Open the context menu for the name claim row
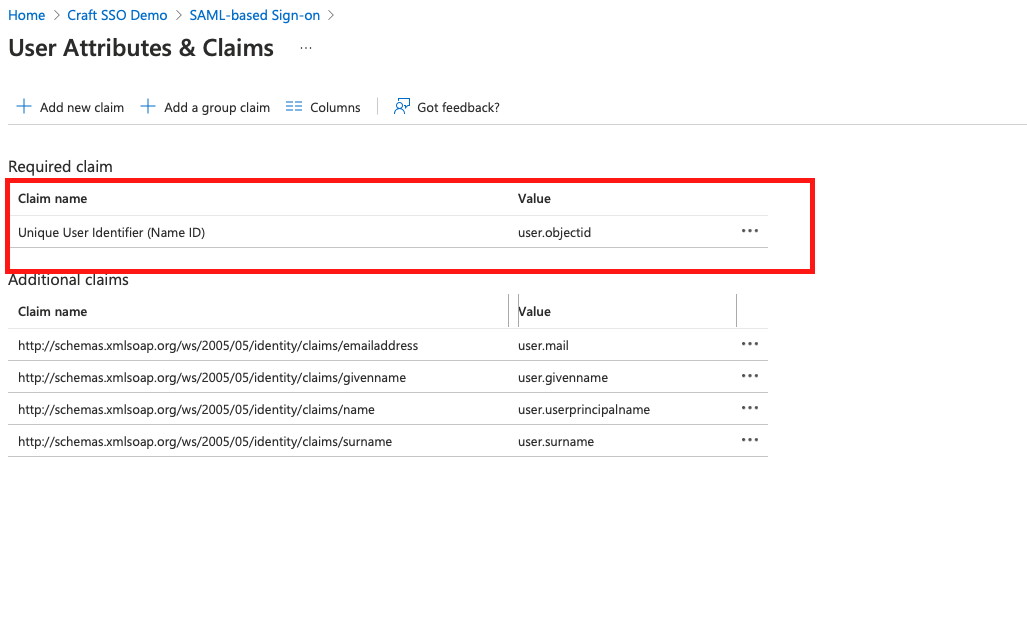The height and width of the screenshot is (635, 1027). 749,408
